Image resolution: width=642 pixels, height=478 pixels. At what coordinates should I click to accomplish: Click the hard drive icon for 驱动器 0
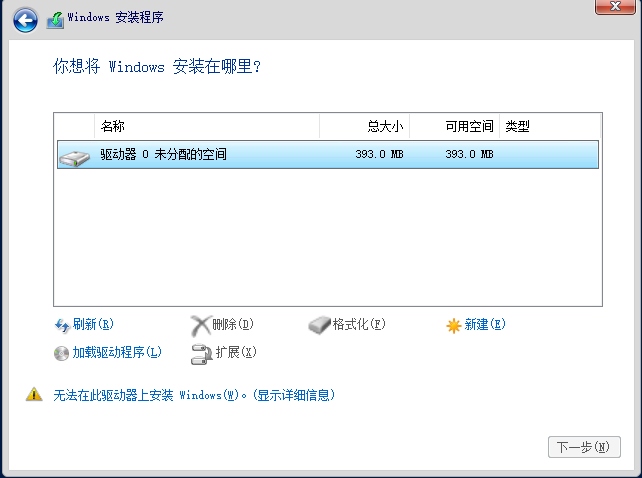74,158
